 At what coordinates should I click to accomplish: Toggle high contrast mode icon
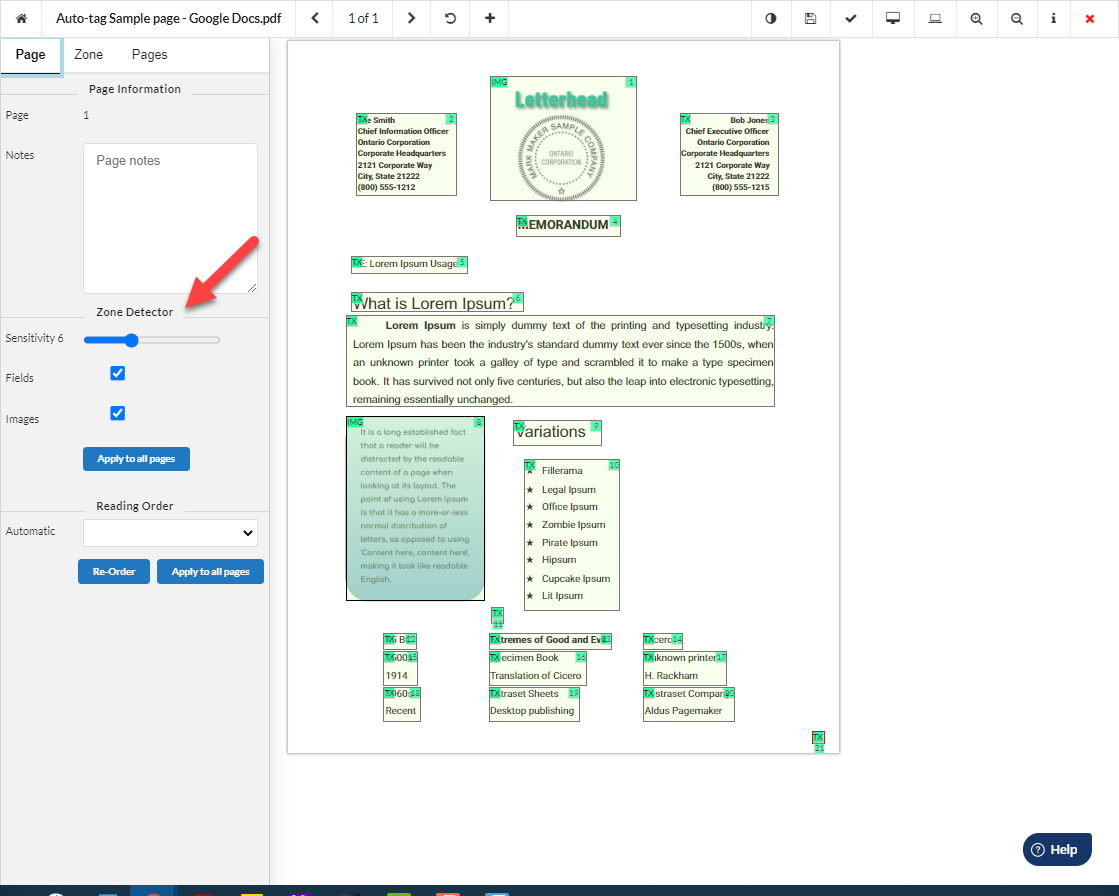pos(770,18)
